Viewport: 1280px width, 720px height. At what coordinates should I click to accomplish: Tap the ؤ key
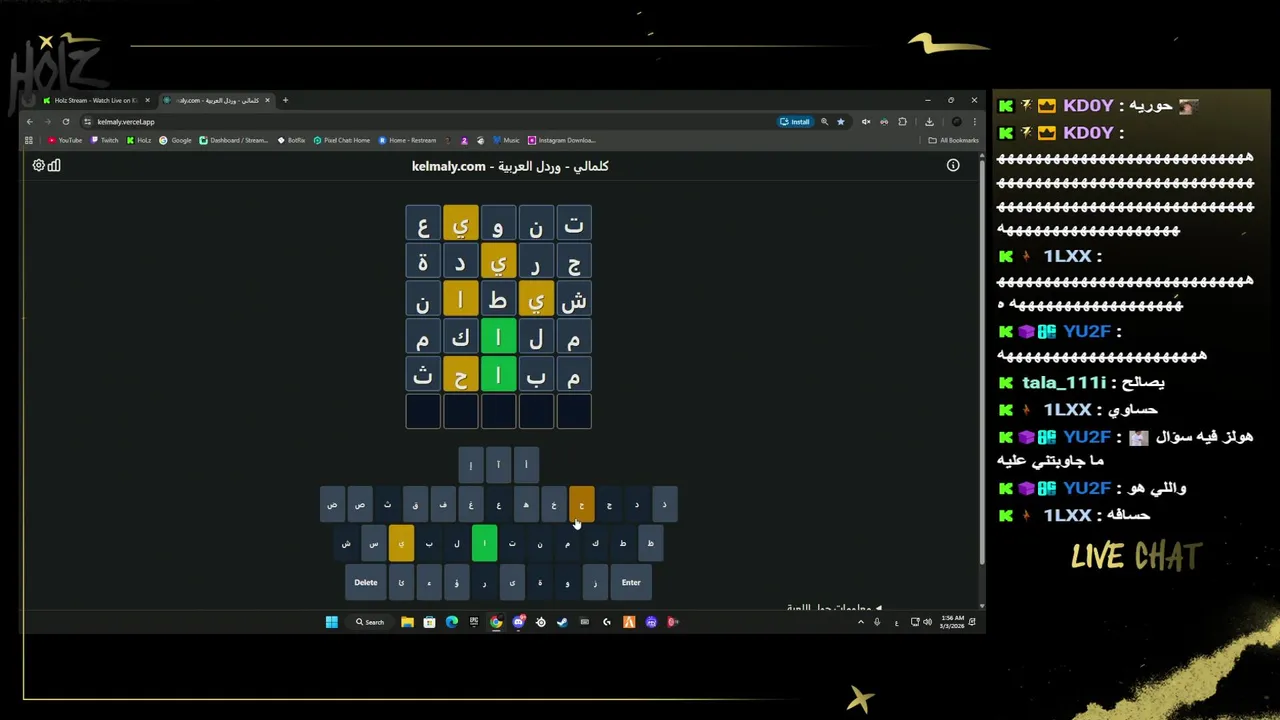pyautogui.click(x=457, y=583)
